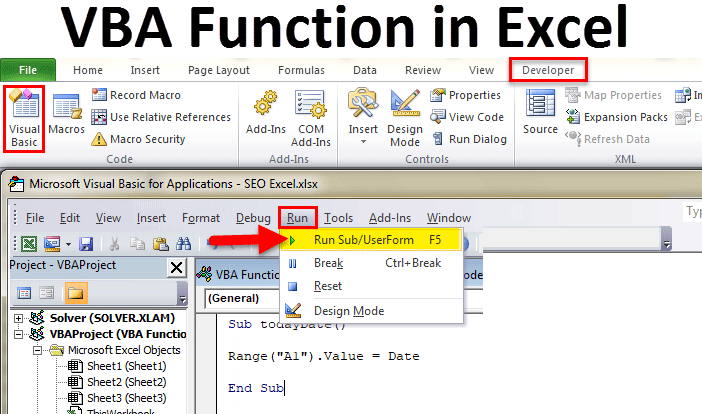Open the VBA editor Window menu

tap(449, 218)
